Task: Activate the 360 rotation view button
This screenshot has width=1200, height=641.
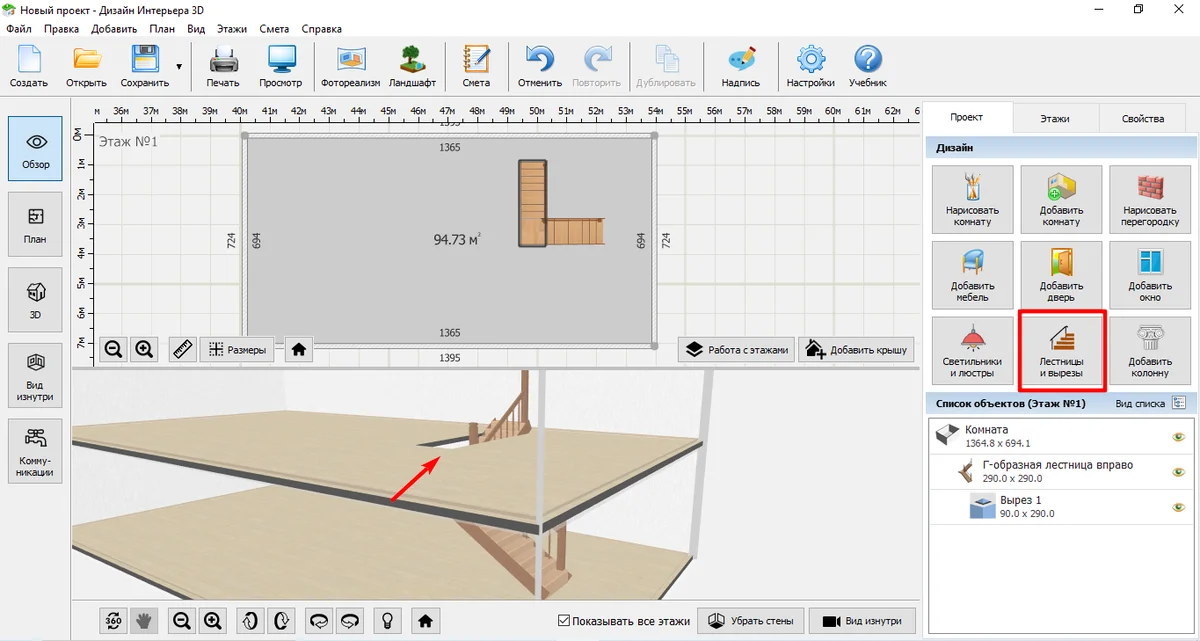Action: tap(113, 621)
